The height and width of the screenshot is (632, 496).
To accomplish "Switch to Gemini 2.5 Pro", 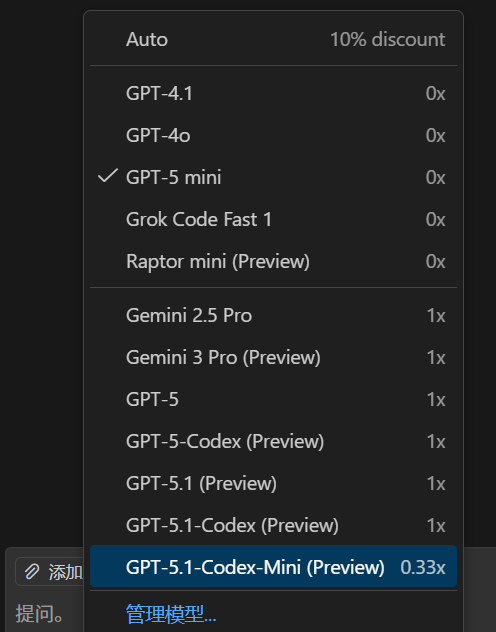I will [273, 315].
